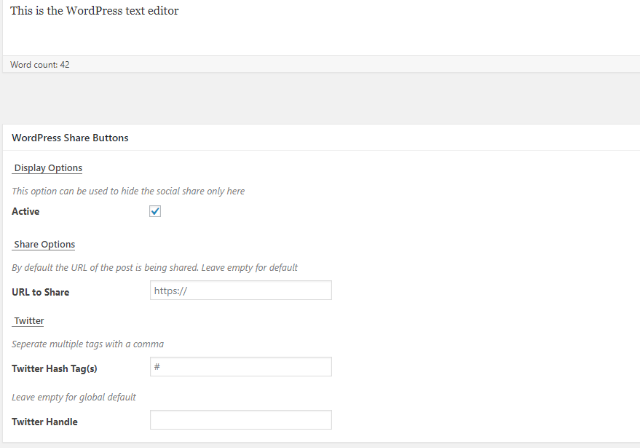The image size is (640, 448).
Task: Click the gray gap above Share Buttons panel
Action: tap(322, 99)
